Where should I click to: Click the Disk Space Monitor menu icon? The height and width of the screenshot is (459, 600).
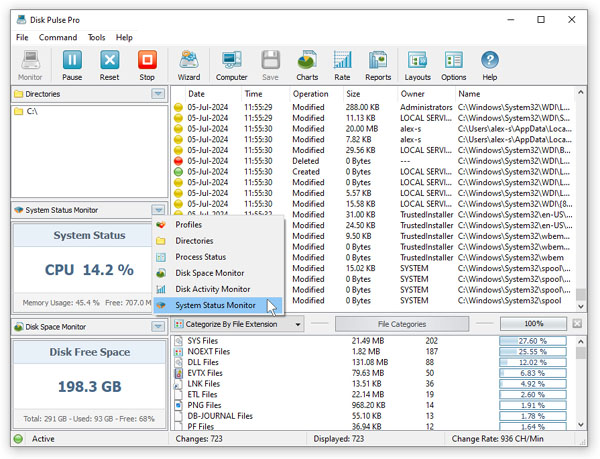tap(161, 273)
